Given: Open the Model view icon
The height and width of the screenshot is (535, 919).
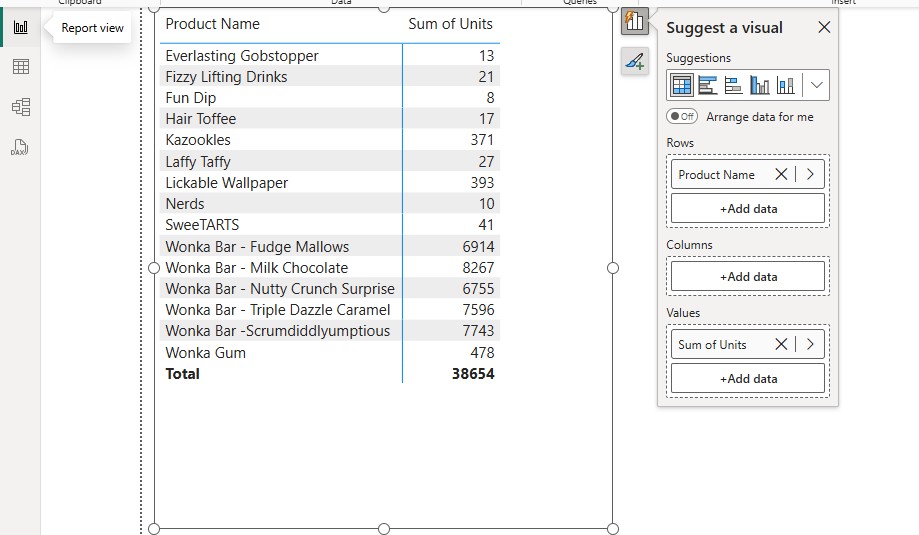Looking at the screenshot, I should coord(21,107).
